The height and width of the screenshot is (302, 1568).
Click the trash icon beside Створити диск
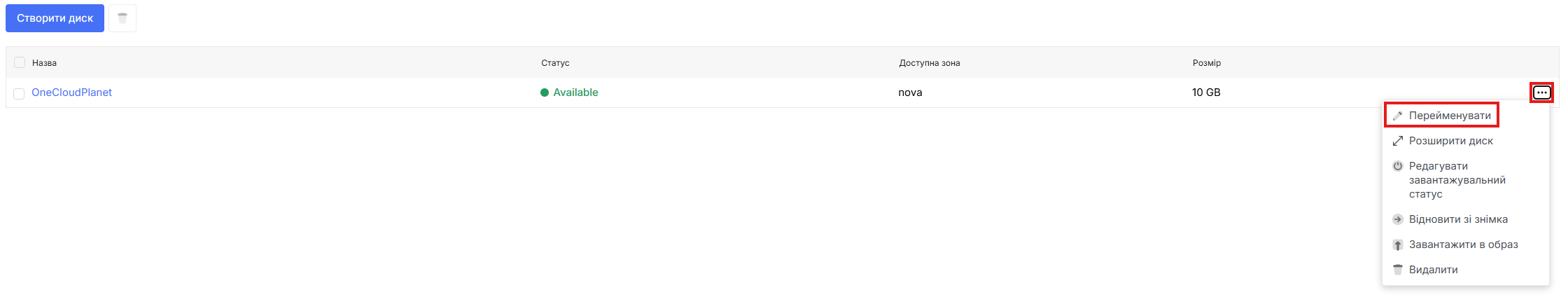pyautogui.click(x=122, y=18)
